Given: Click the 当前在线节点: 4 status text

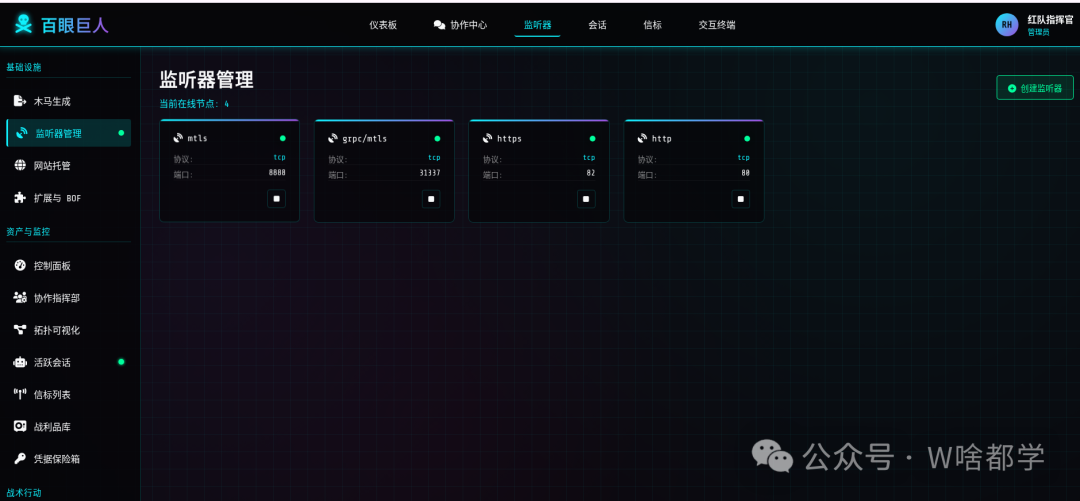Looking at the screenshot, I should tap(194, 104).
